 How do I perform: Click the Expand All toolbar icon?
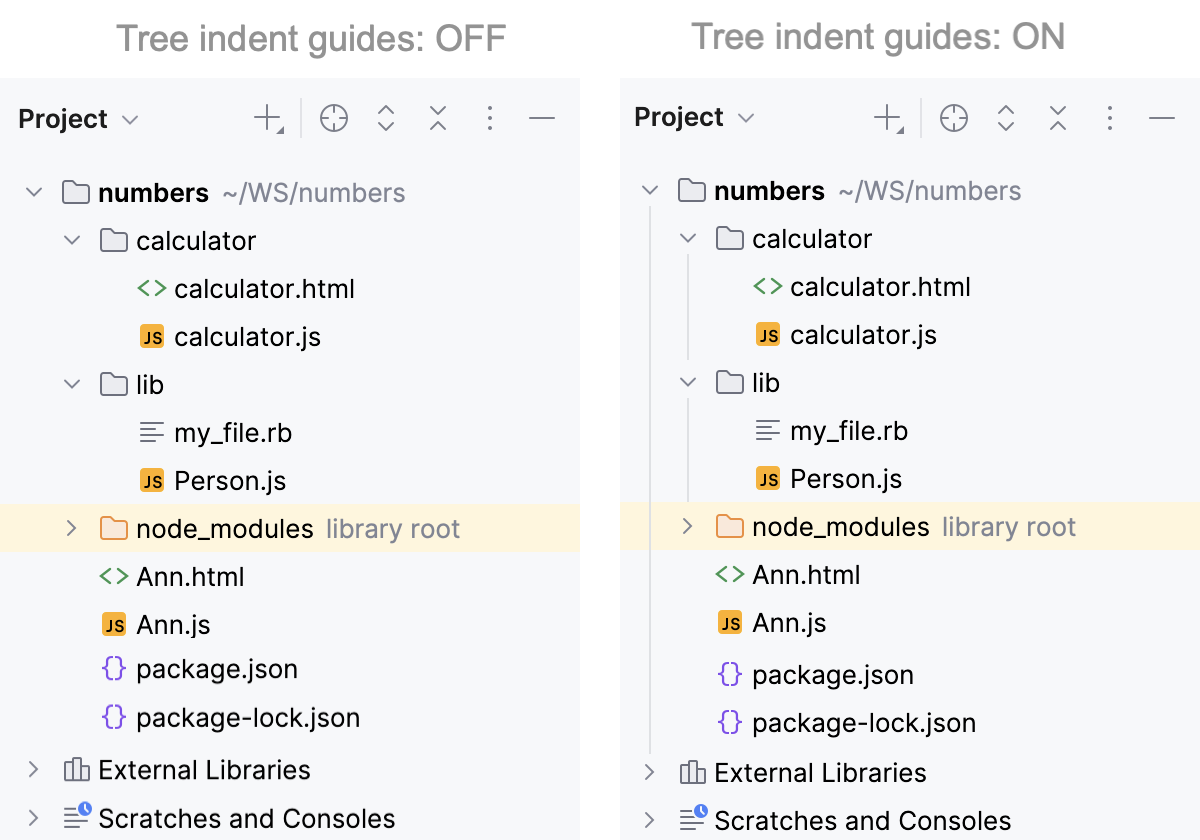(386, 118)
